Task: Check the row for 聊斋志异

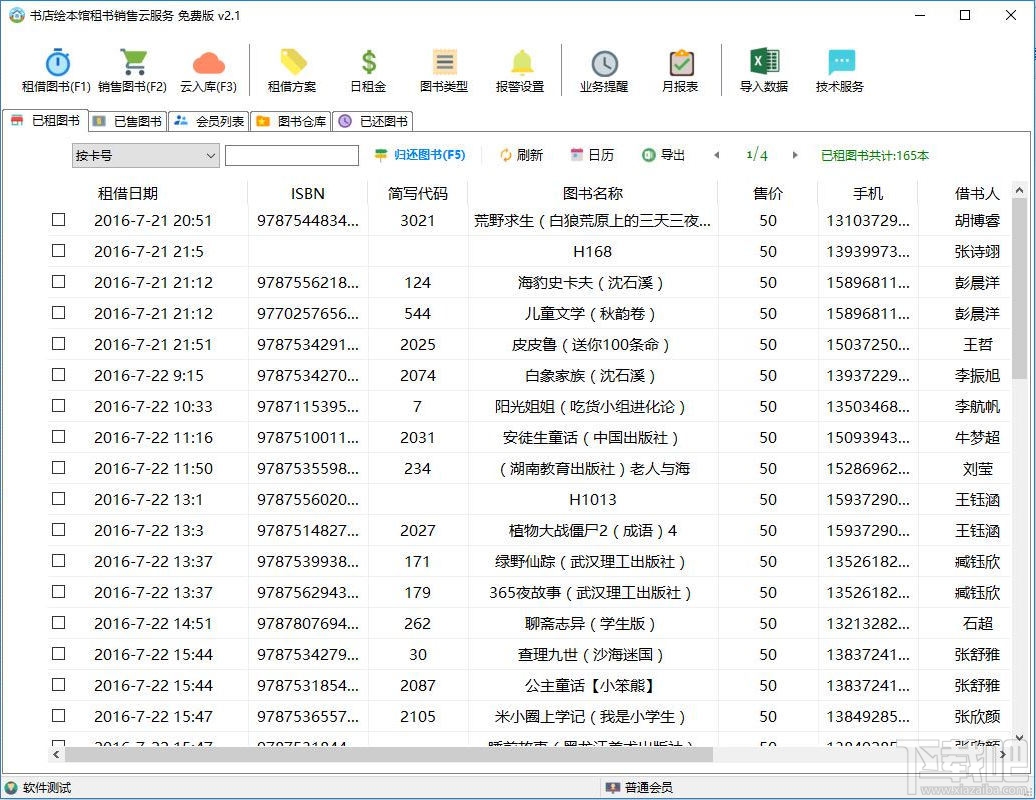Action: point(59,623)
